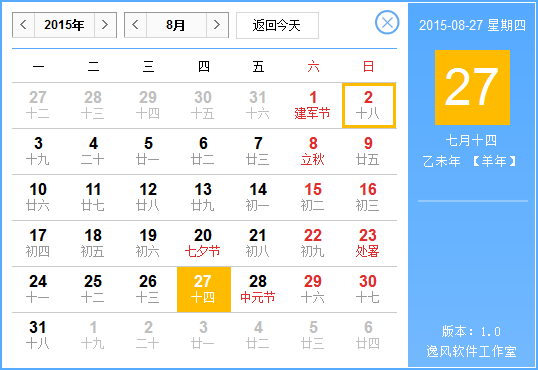The image size is (538, 370).
Task: Select August 18 初五
Action: pos(93,243)
